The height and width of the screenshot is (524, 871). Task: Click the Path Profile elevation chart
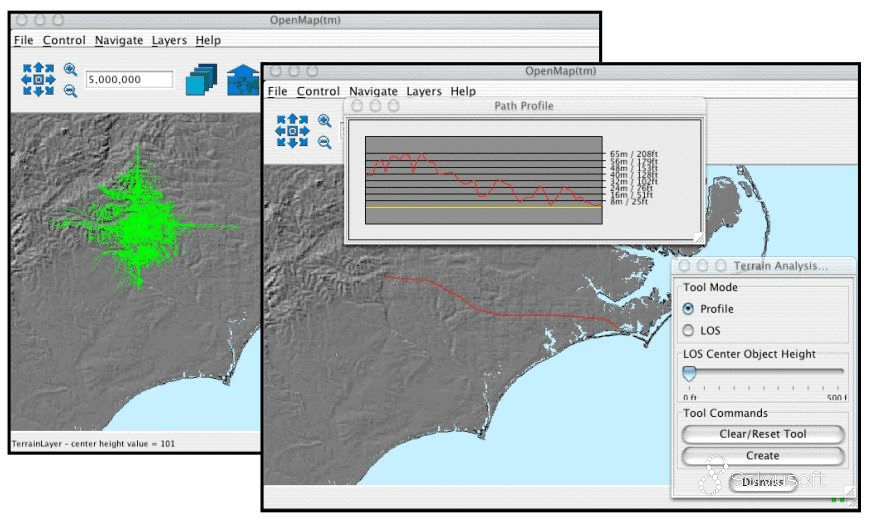pyautogui.click(x=483, y=180)
